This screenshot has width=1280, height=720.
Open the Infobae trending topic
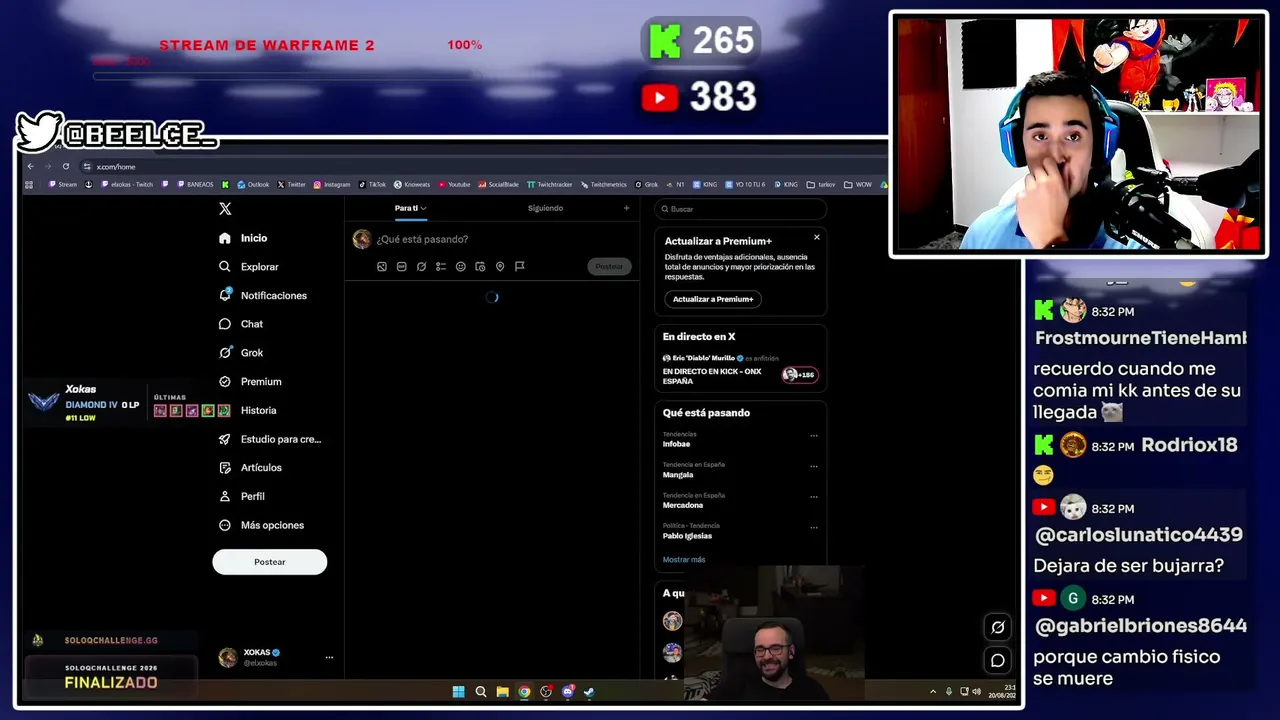coord(676,444)
